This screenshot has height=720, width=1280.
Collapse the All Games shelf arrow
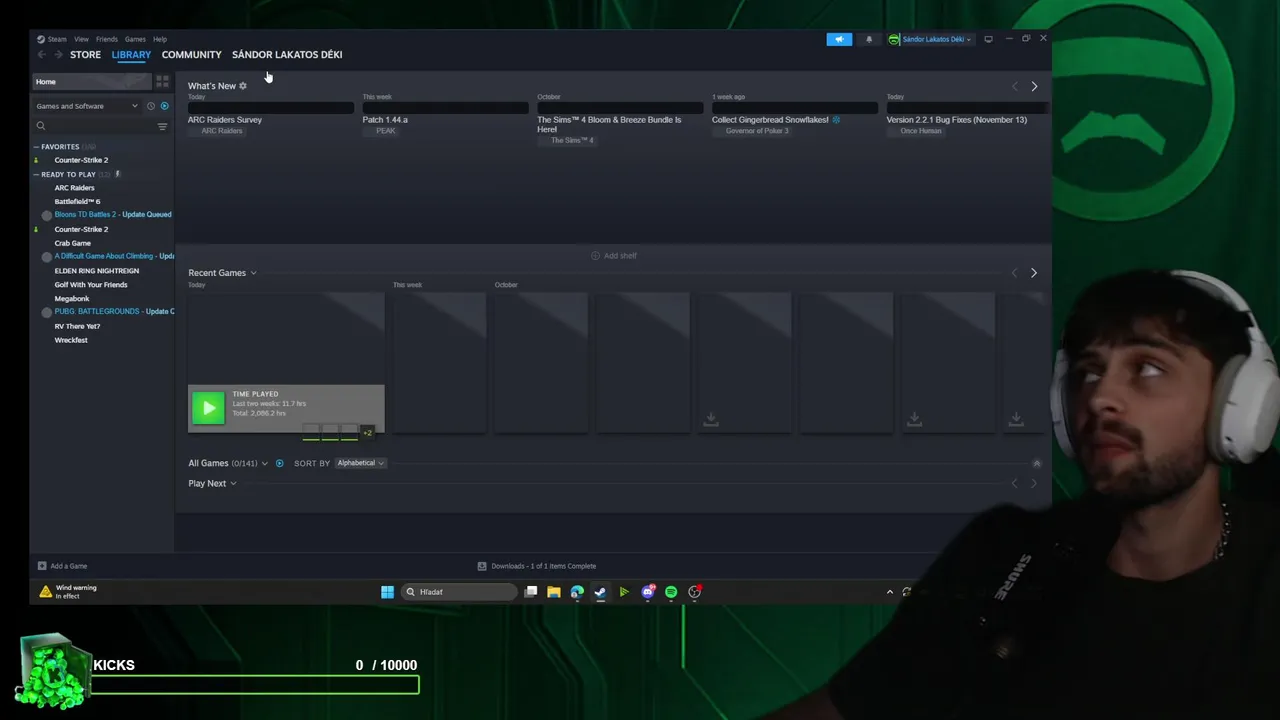pos(1037,463)
